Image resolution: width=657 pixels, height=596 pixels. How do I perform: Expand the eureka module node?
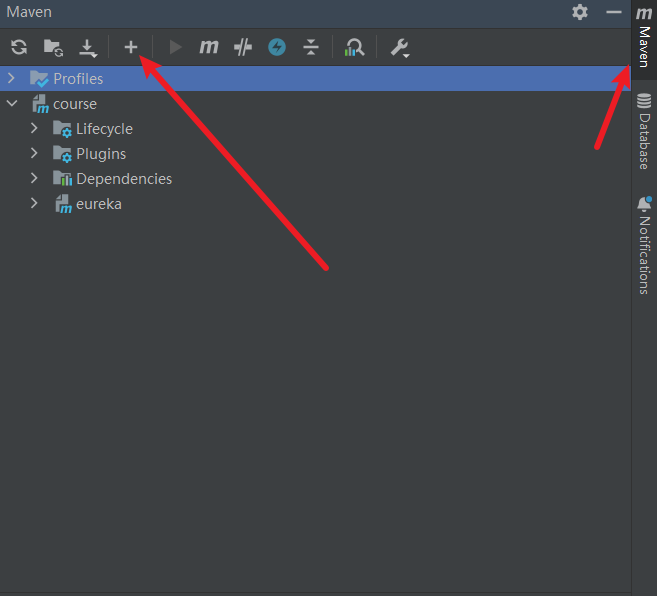(x=34, y=204)
